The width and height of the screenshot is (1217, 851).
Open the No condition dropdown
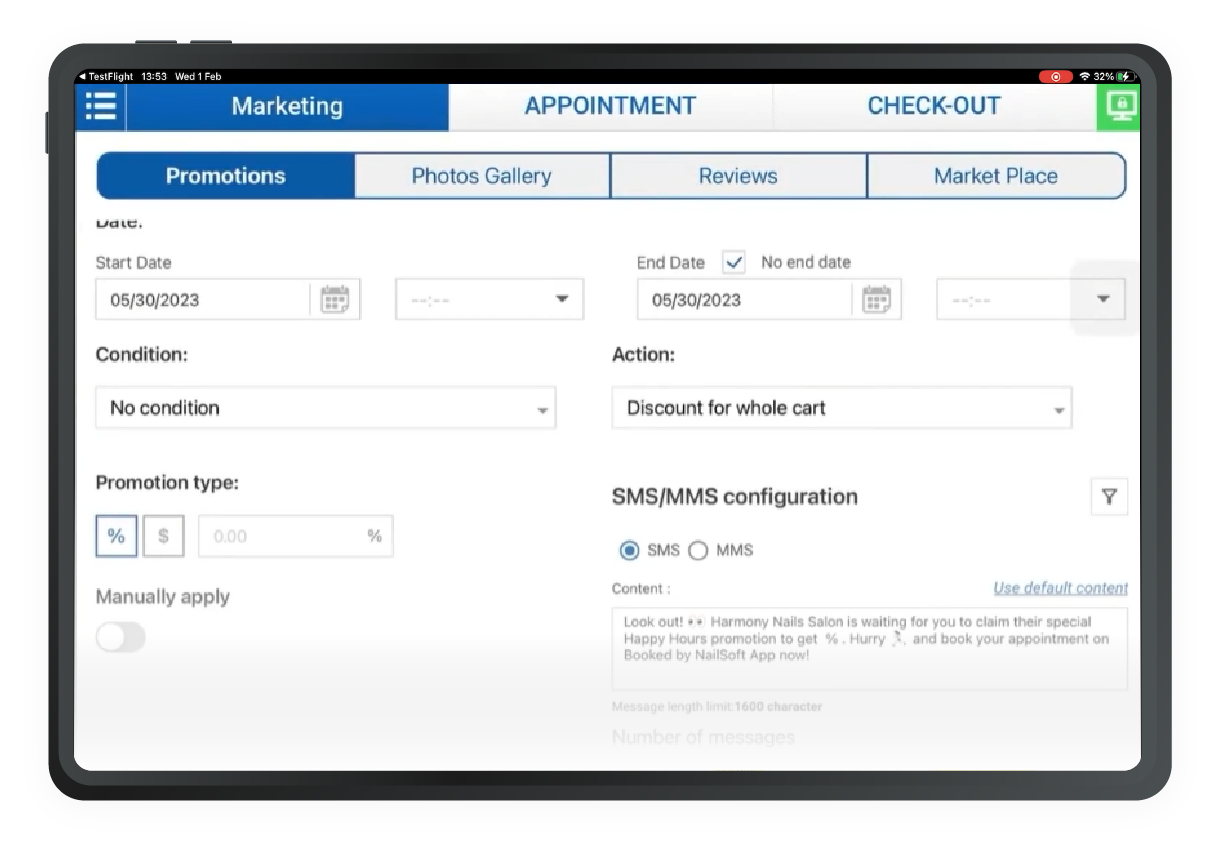325,407
